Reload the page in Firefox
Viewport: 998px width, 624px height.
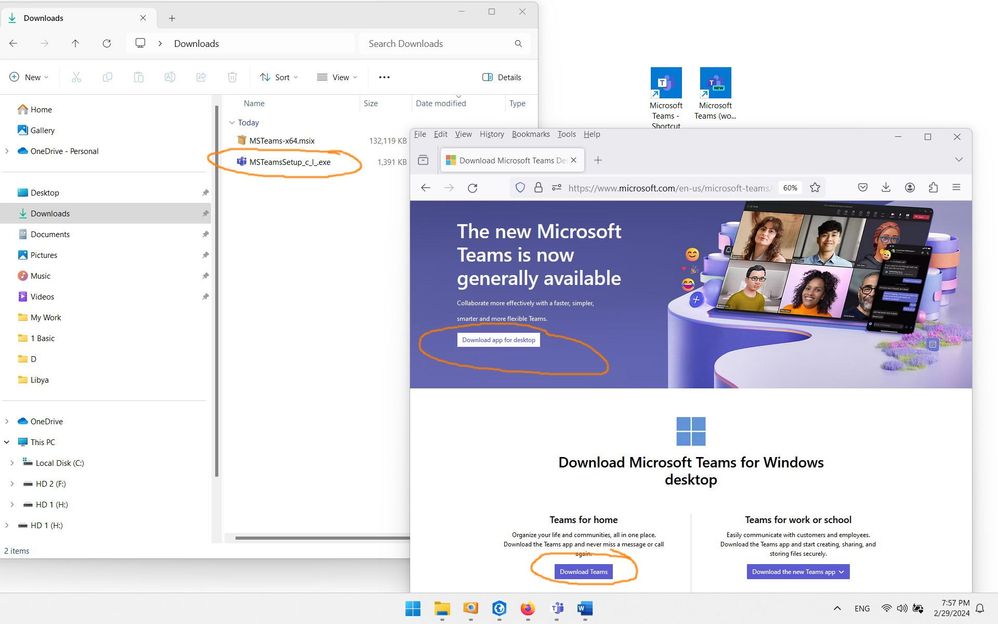[472, 188]
